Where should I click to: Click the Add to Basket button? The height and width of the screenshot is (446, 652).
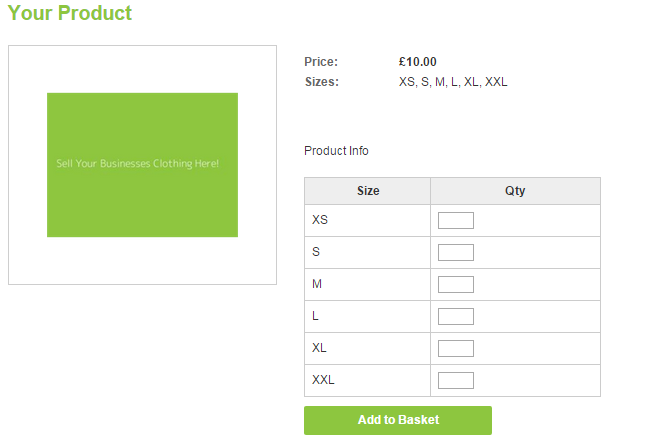pos(398,420)
